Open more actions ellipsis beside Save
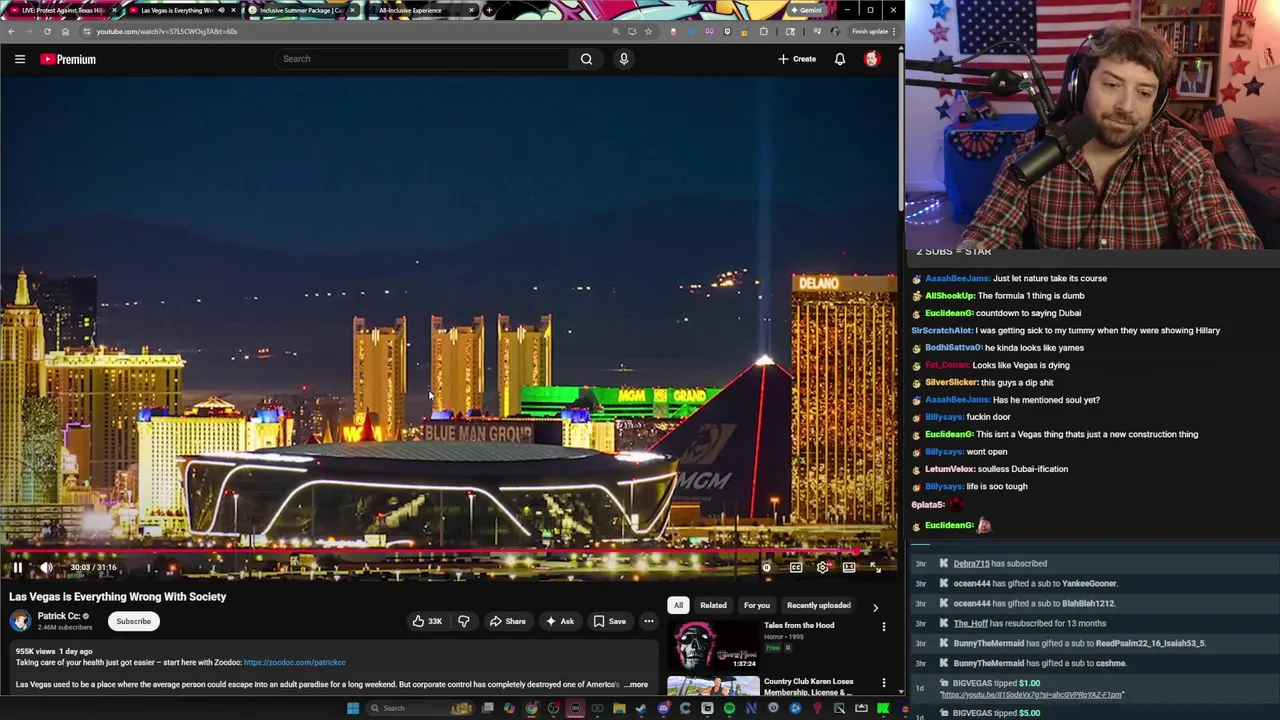 click(x=649, y=621)
